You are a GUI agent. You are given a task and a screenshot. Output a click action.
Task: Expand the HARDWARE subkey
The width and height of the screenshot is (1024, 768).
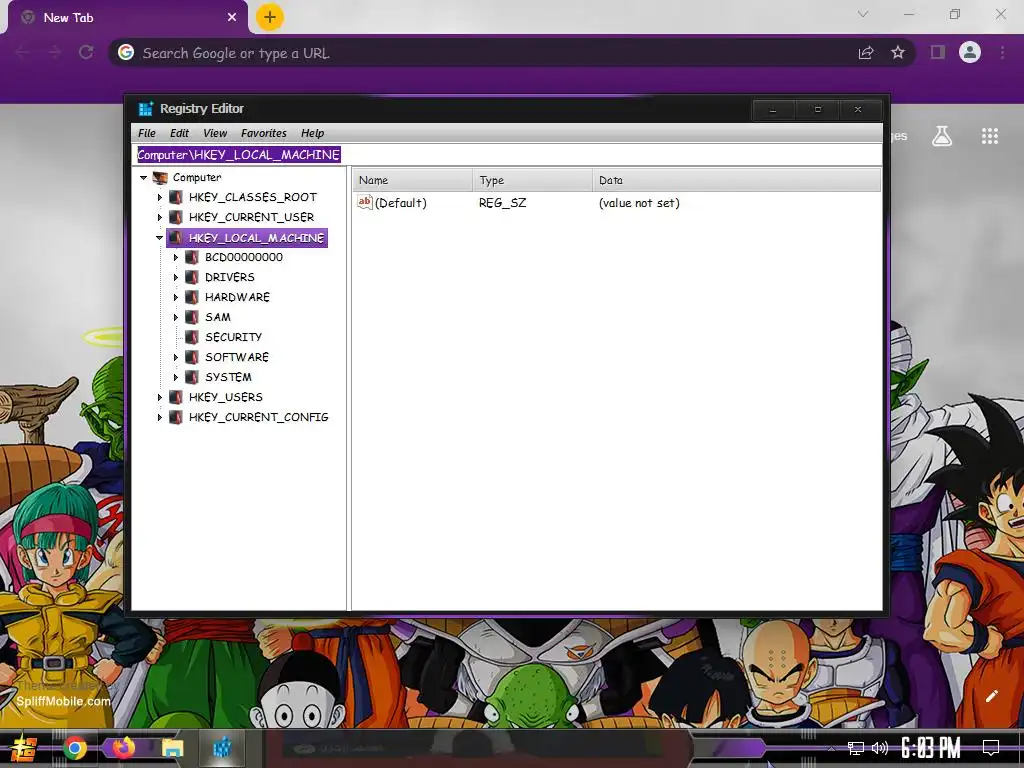(176, 297)
